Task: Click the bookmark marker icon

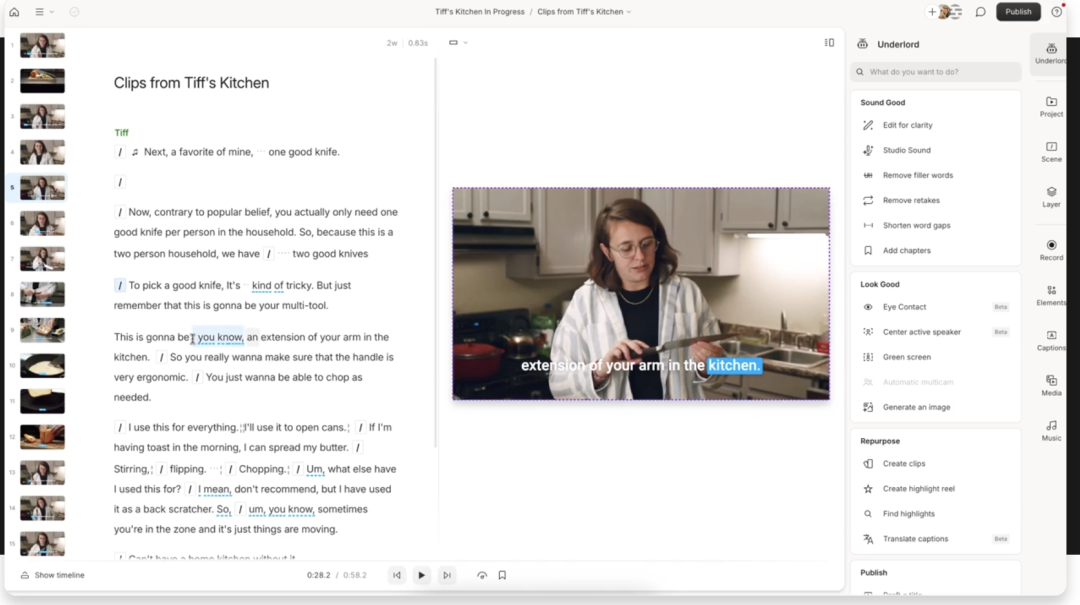Action: coord(502,575)
